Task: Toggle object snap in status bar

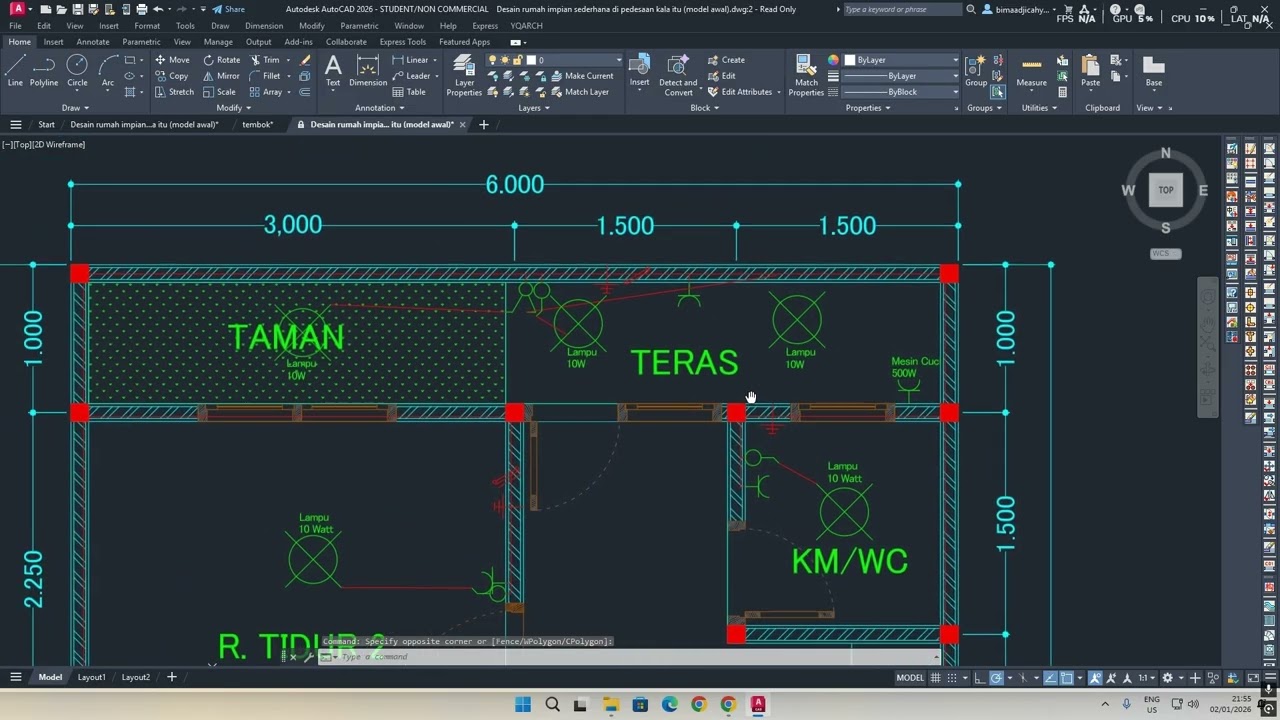Action: (x=1067, y=678)
